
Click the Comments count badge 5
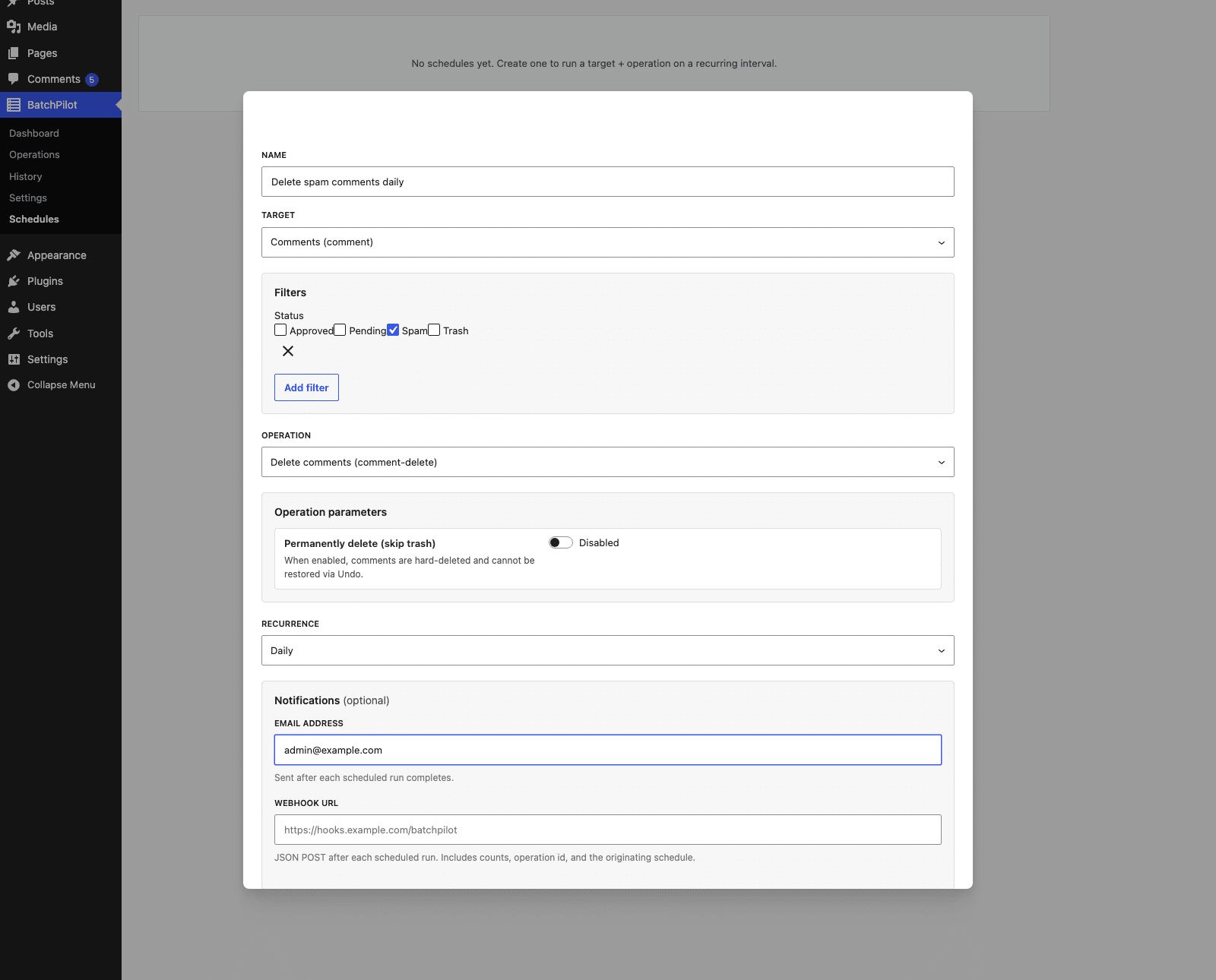click(x=92, y=80)
